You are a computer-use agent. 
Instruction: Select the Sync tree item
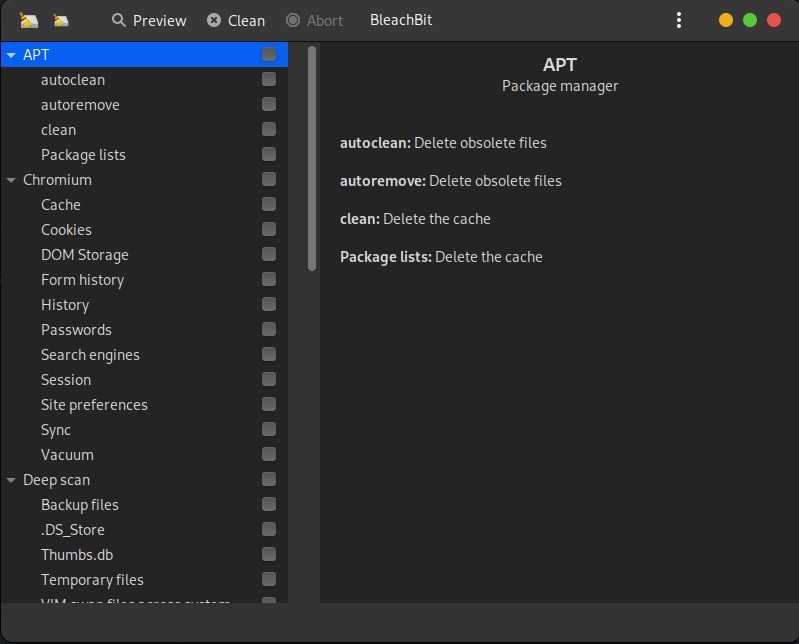[56, 430]
